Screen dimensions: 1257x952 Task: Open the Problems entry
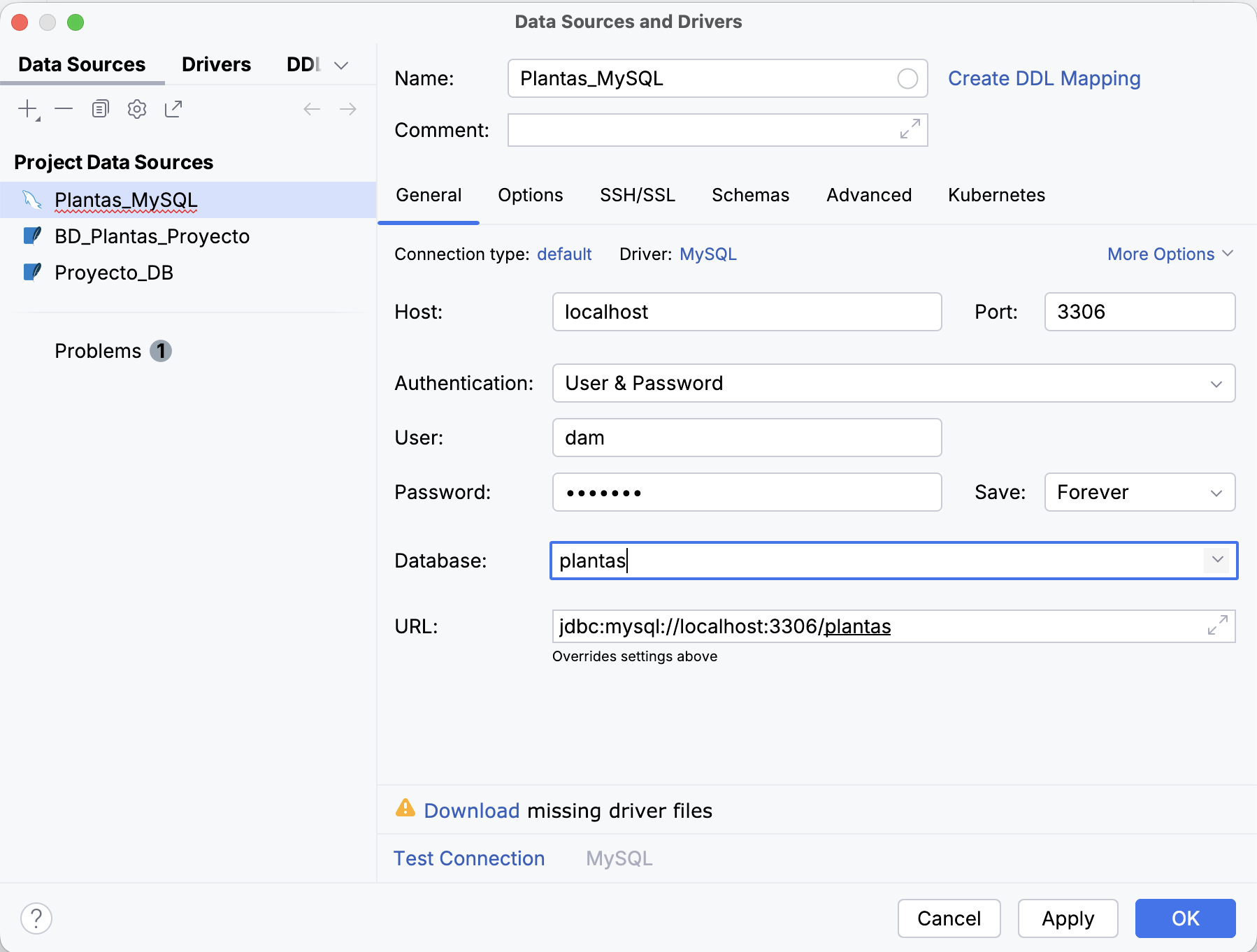click(x=98, y=351)
